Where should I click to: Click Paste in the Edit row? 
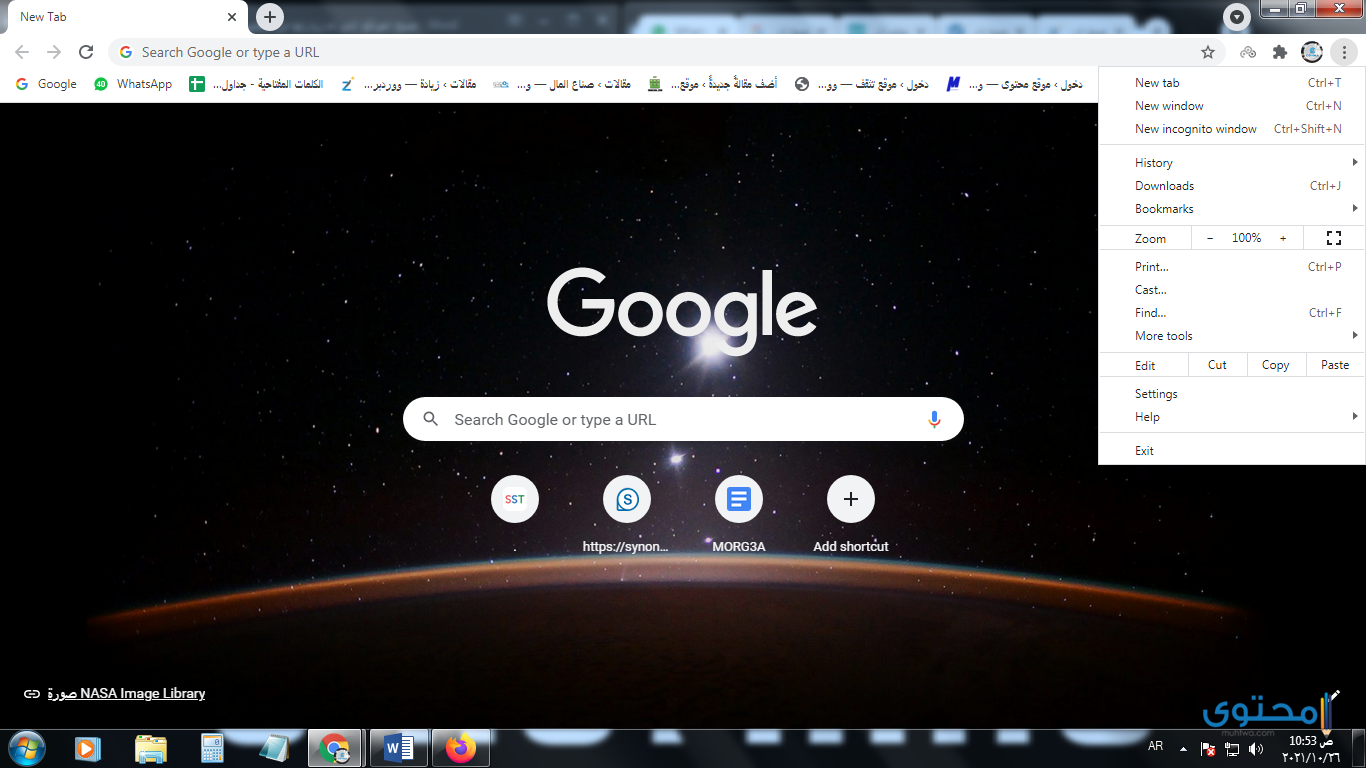(1335, 365)
